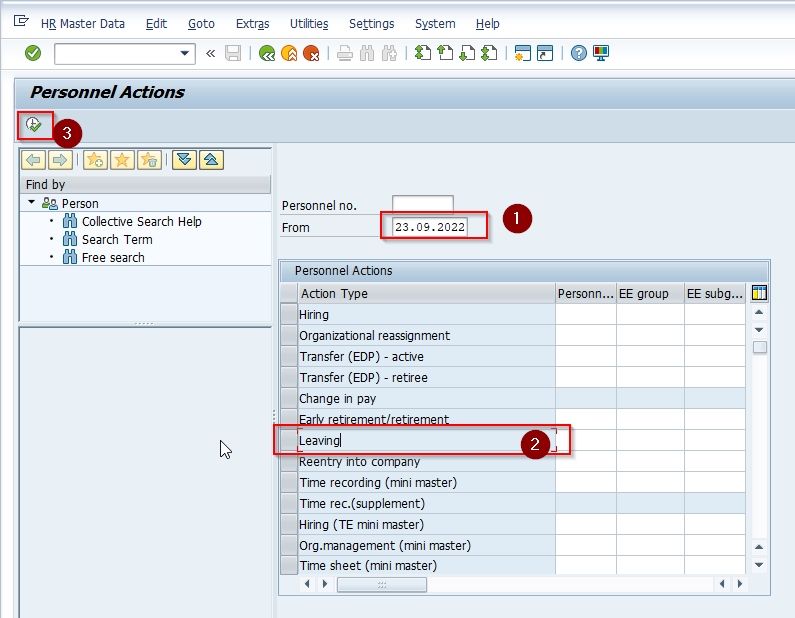
Task: Open the HR Master Data menu
Action: tap(83, 24)
